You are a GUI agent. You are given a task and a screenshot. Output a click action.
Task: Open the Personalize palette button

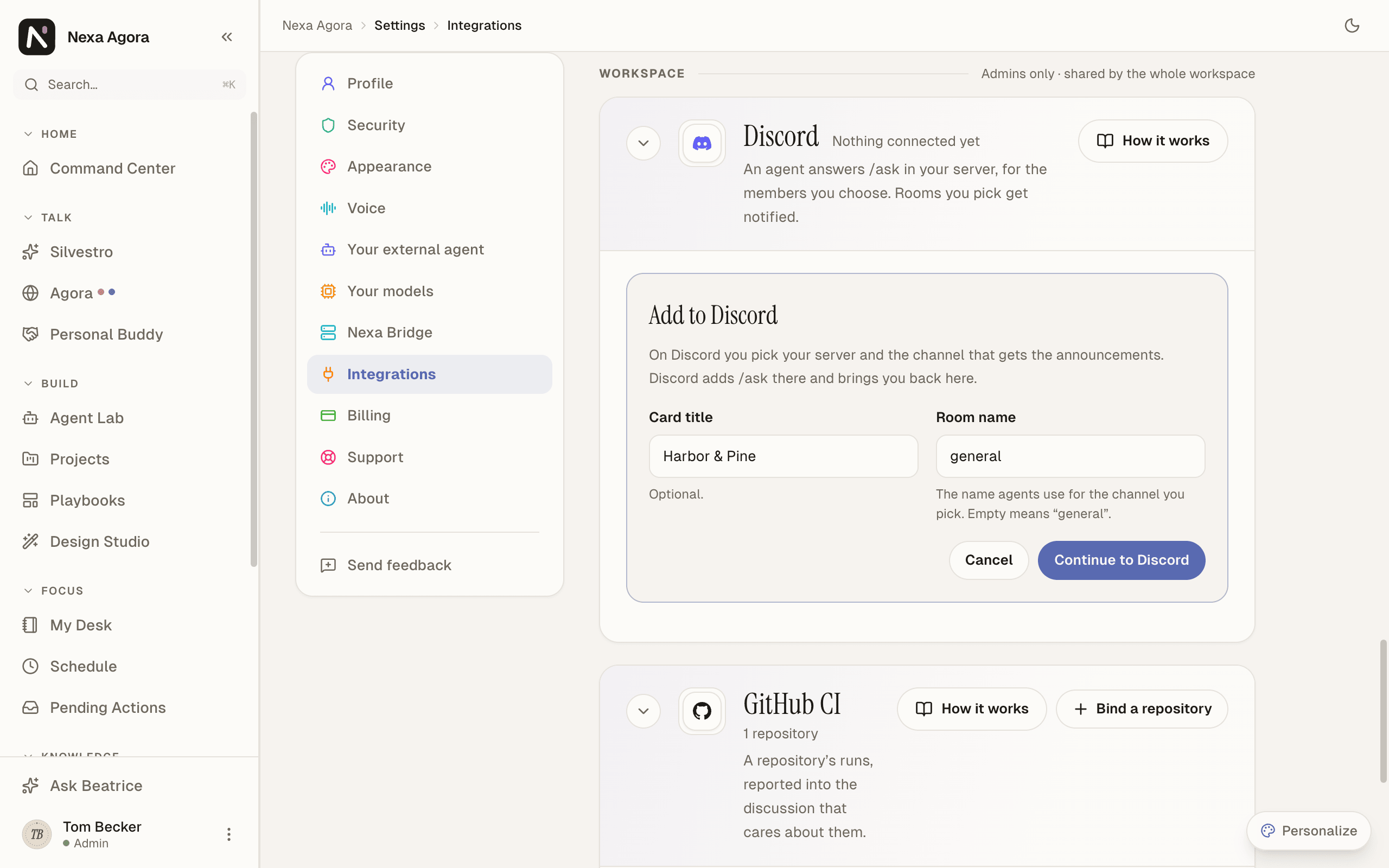pos(1309,831)
